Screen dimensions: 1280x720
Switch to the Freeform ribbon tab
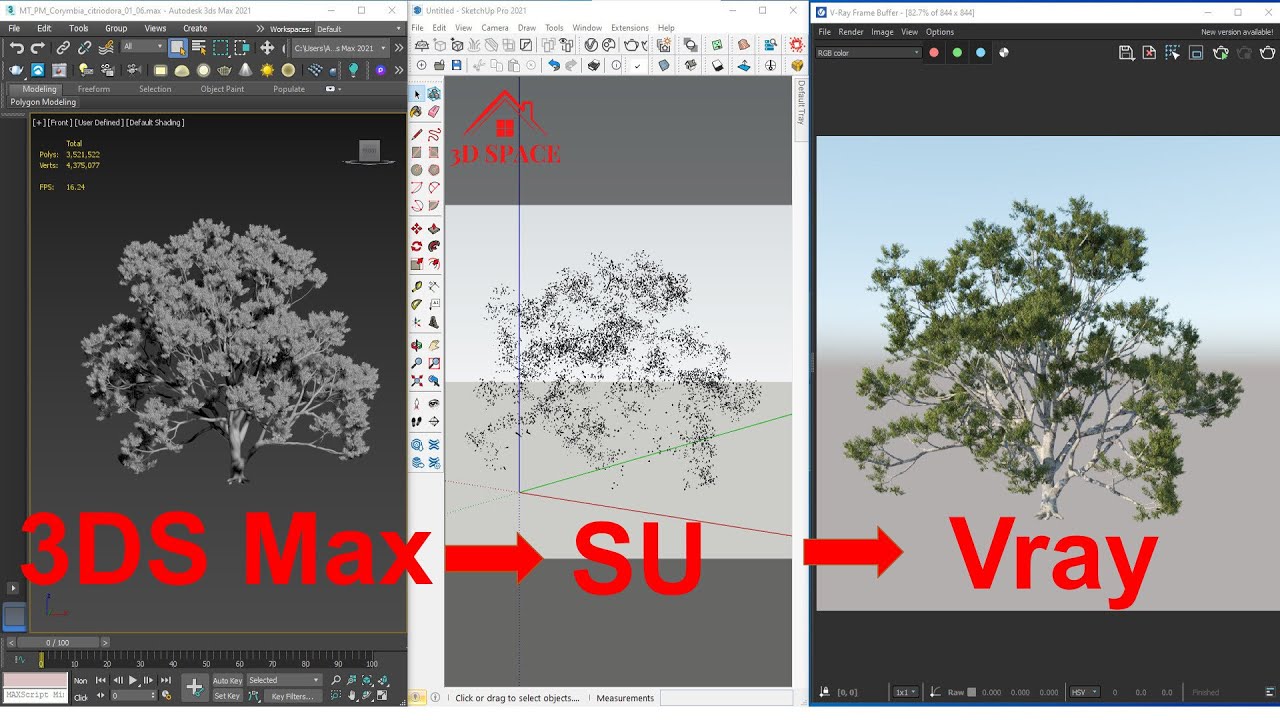94,89
